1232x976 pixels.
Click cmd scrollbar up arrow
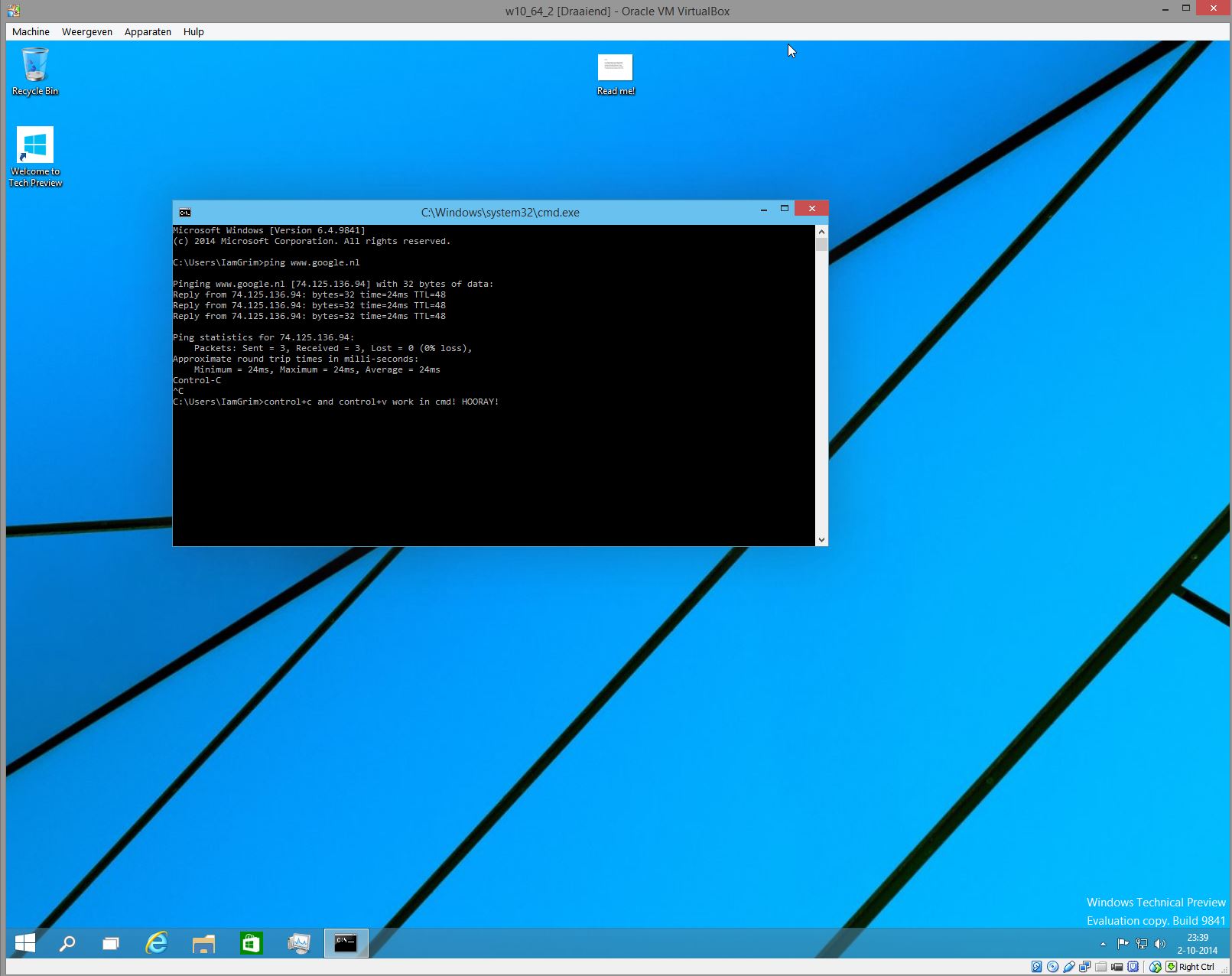[x=821, y=231]
